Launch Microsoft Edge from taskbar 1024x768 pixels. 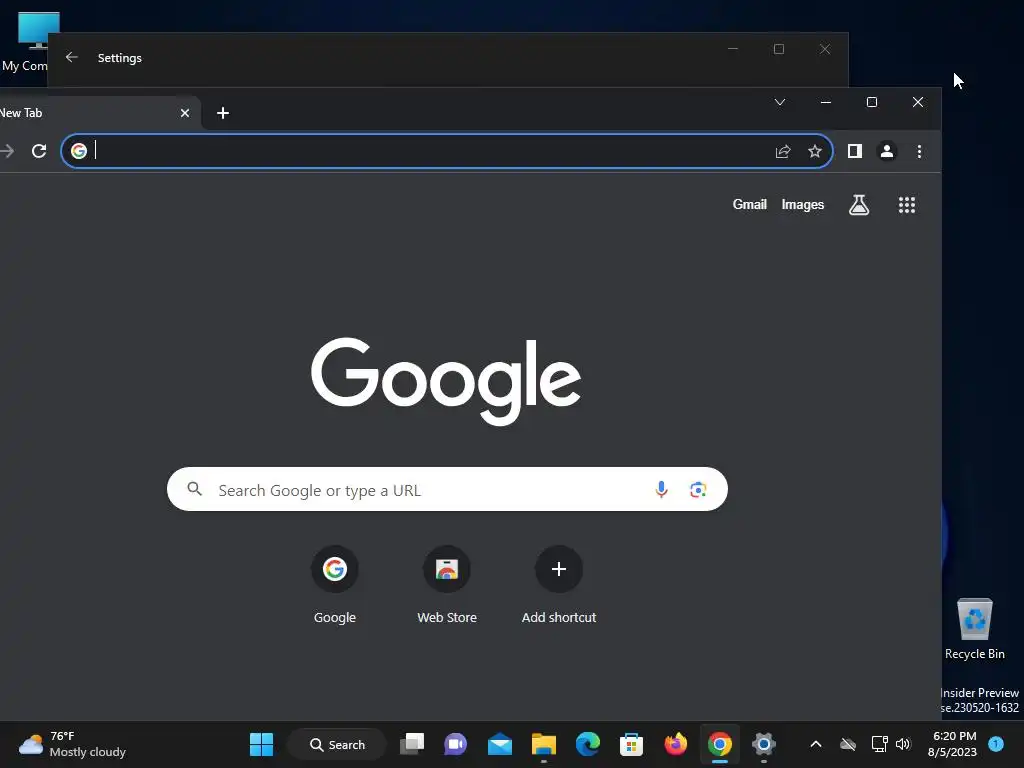tap(588, 744)
